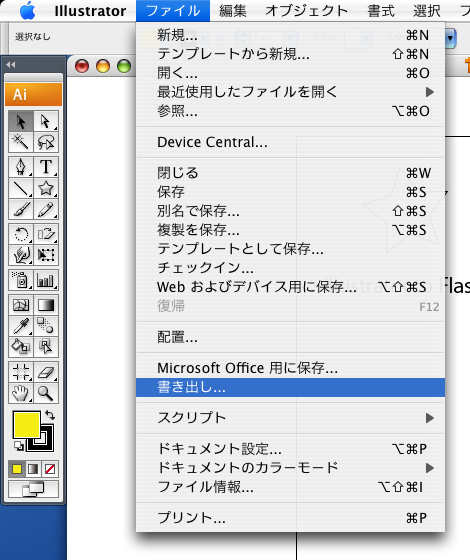Change the screen mode button

(x=34, y=489)
